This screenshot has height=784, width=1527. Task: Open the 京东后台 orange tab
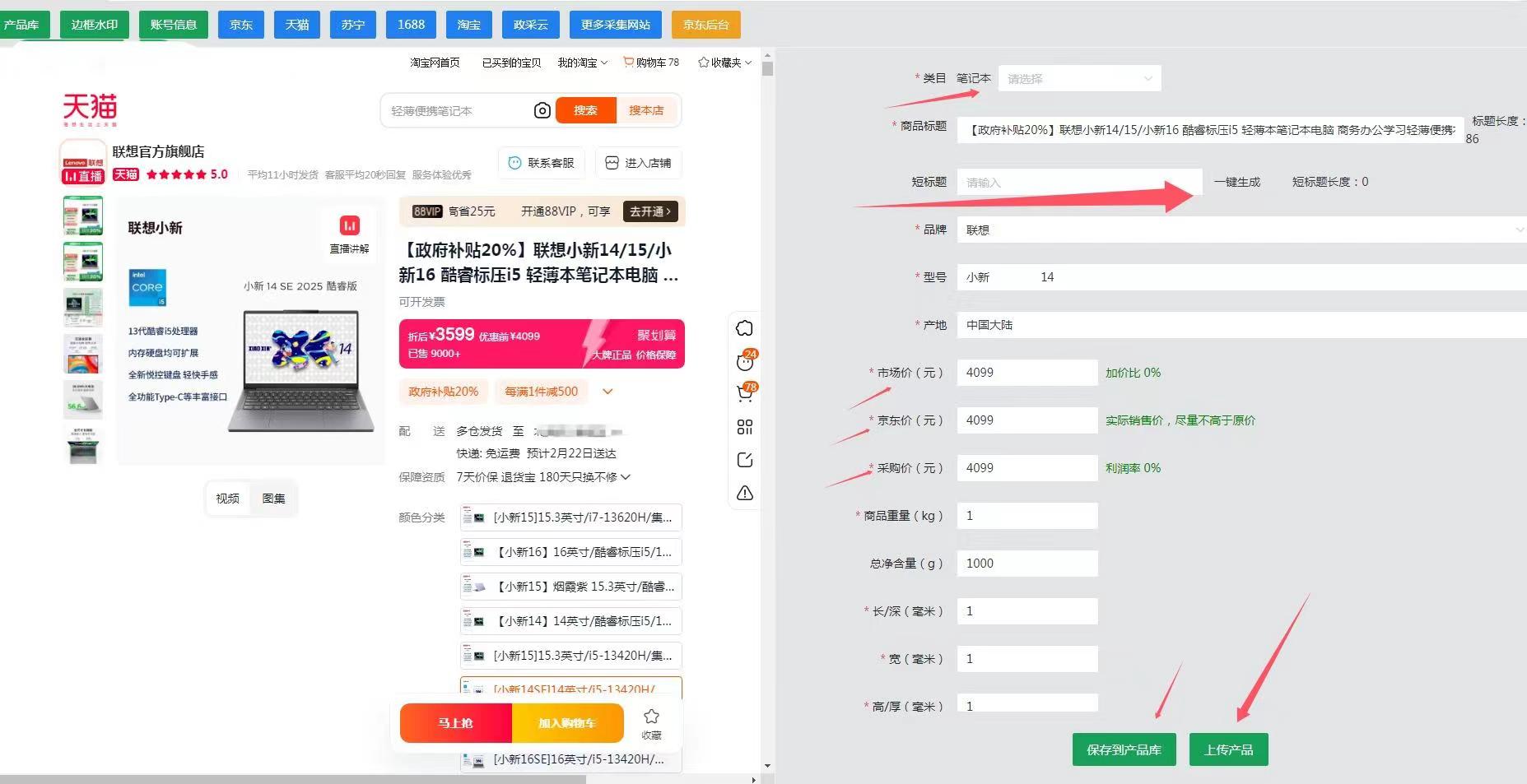tap(705, 25)
